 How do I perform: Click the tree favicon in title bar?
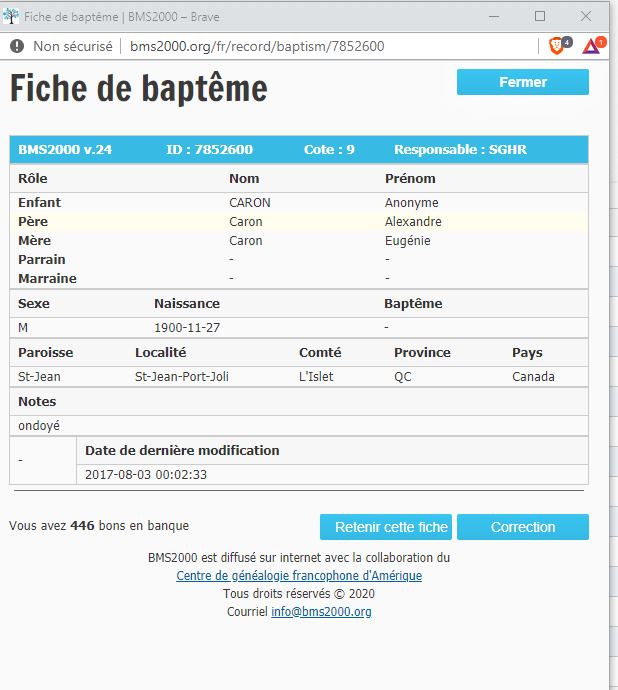coord(11,17)
